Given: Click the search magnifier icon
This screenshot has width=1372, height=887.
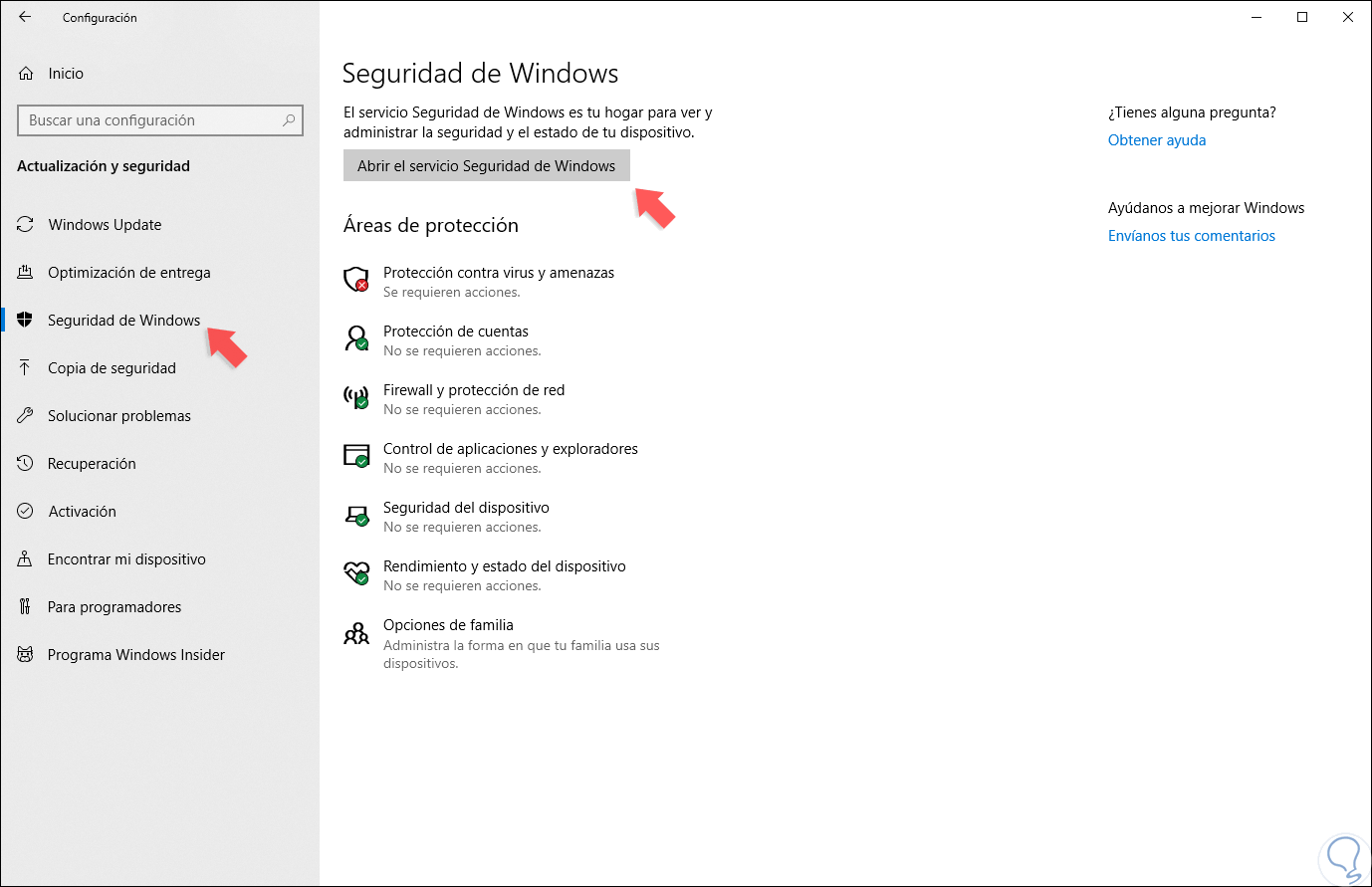Looking at the screenshot, I should 289,120.
